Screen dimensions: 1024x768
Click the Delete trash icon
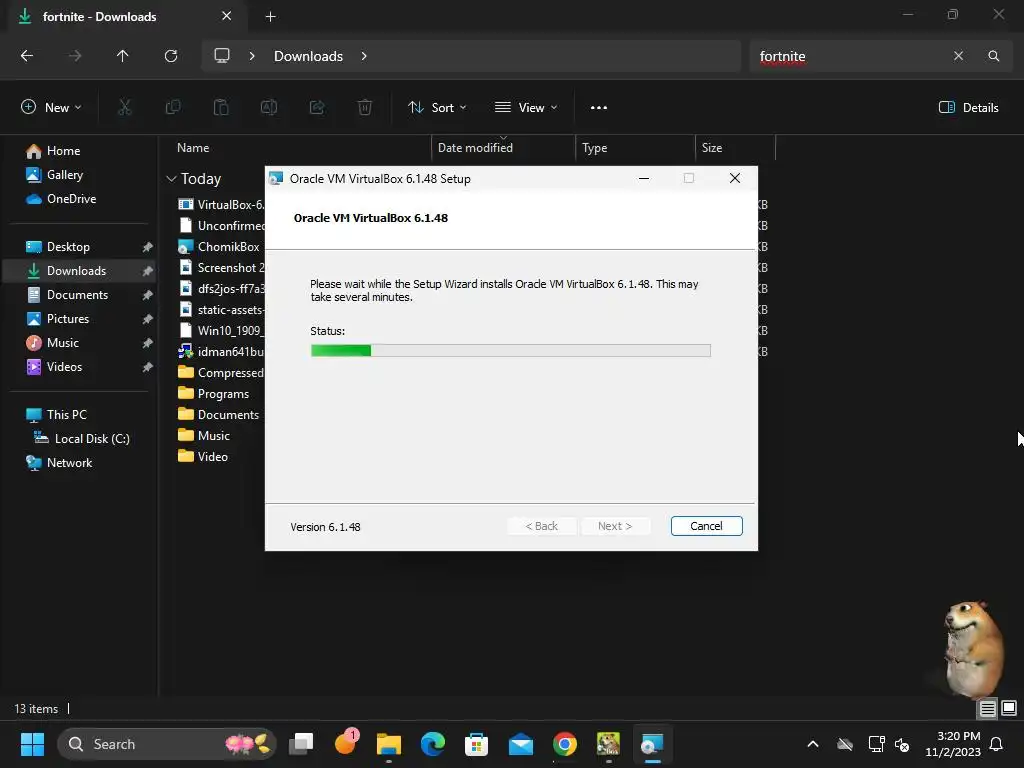365,108
